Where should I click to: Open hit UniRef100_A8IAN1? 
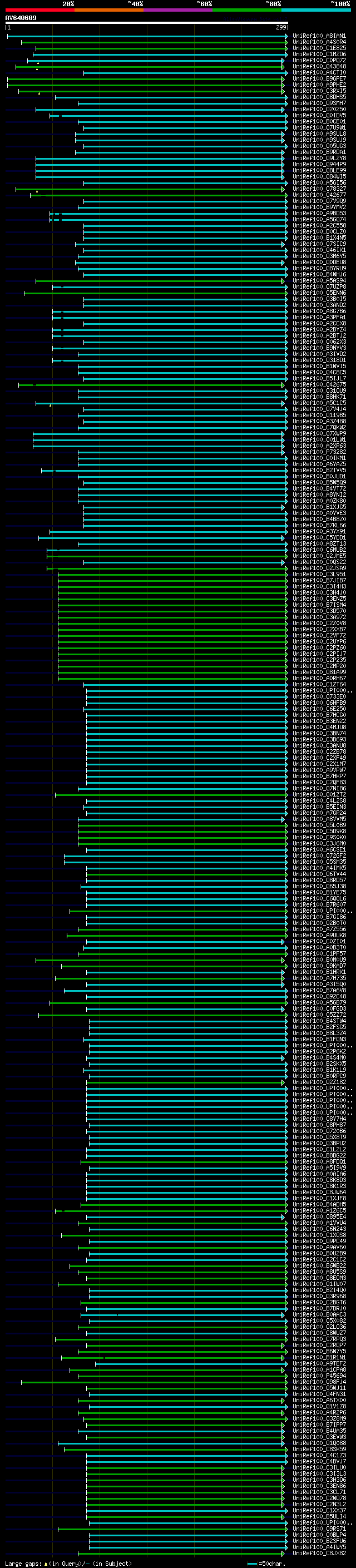tap(319, 36)
